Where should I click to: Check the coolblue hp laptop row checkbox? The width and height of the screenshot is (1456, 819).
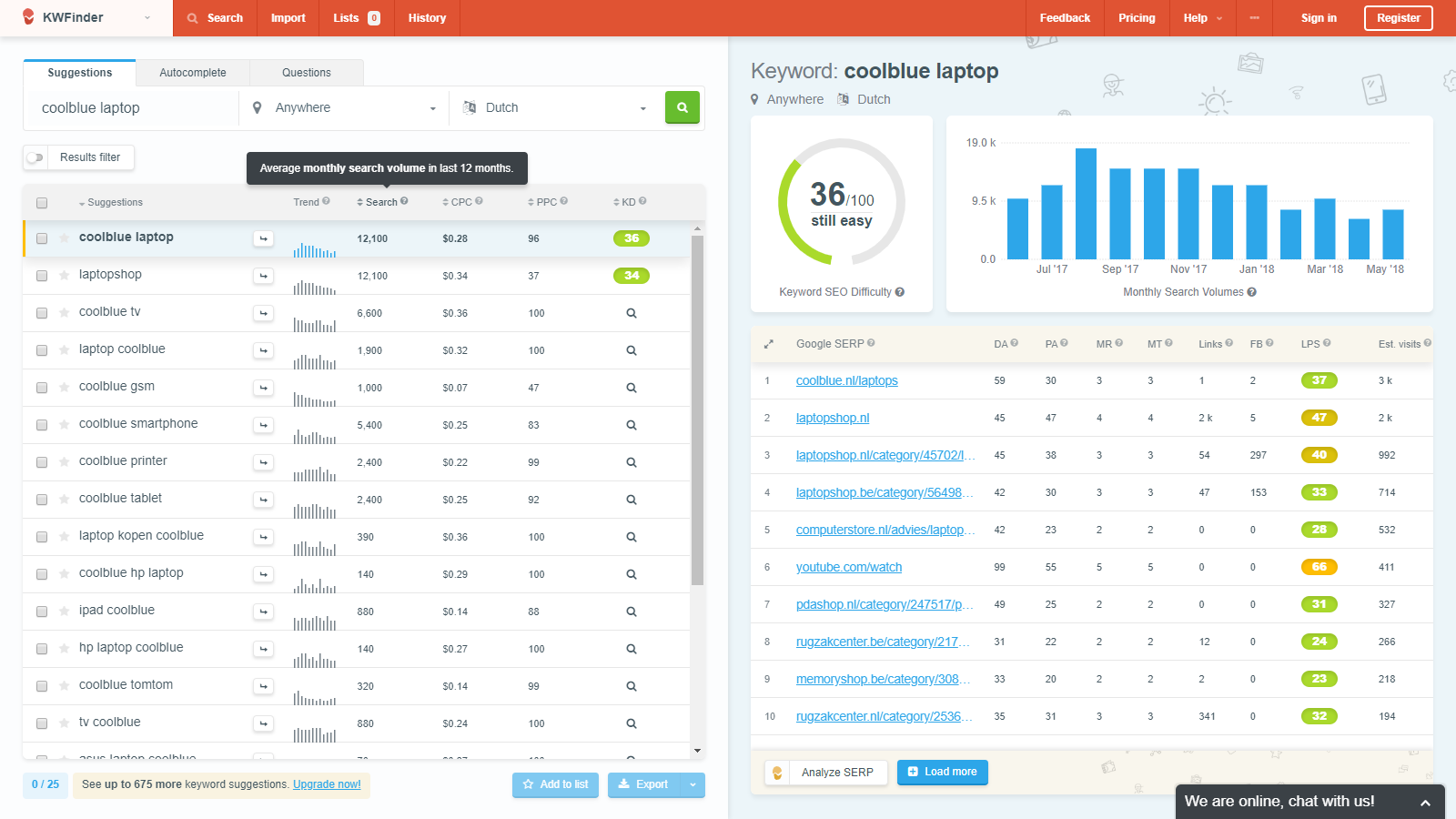[42, 574]
